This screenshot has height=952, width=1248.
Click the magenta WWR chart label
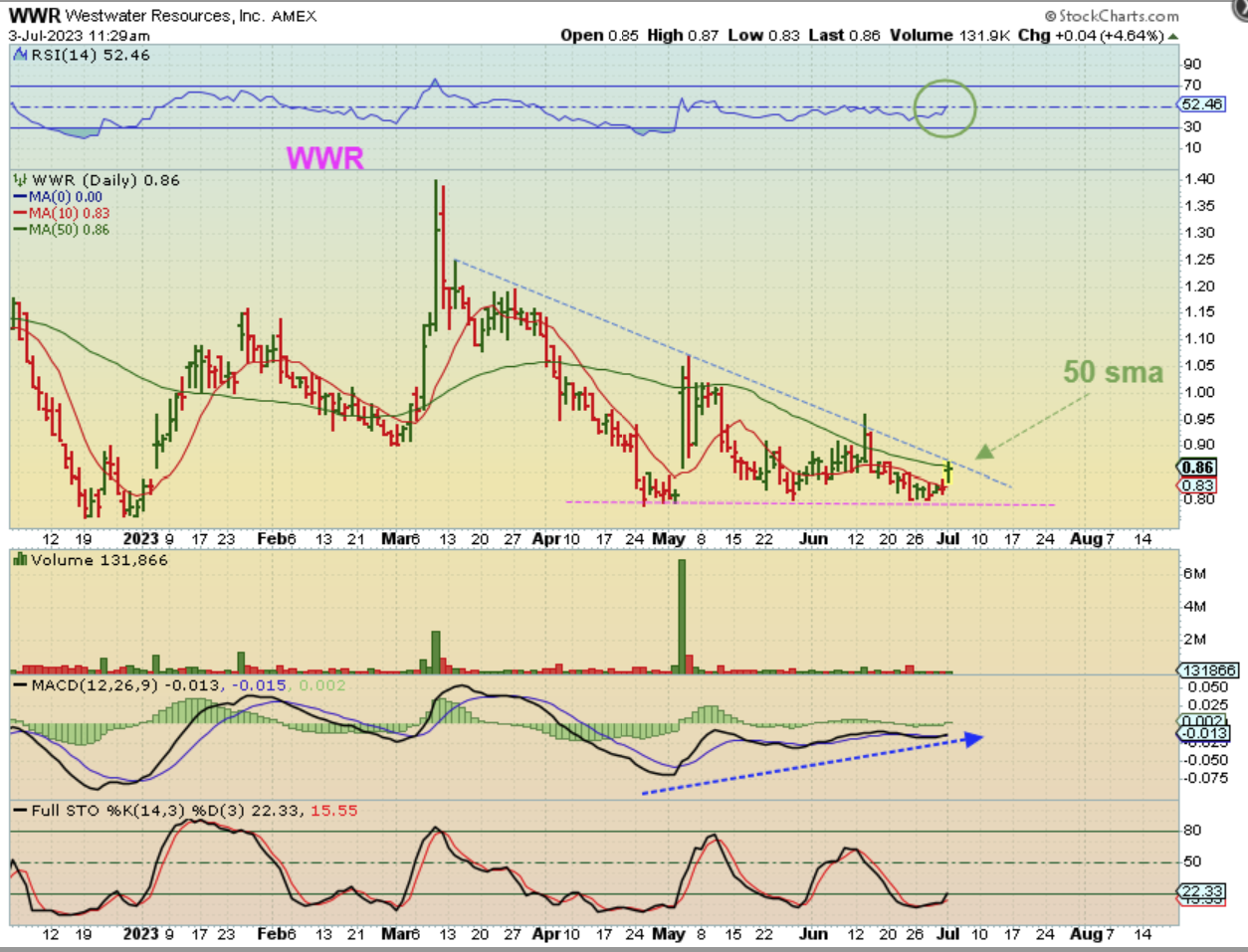pos(324,158)
